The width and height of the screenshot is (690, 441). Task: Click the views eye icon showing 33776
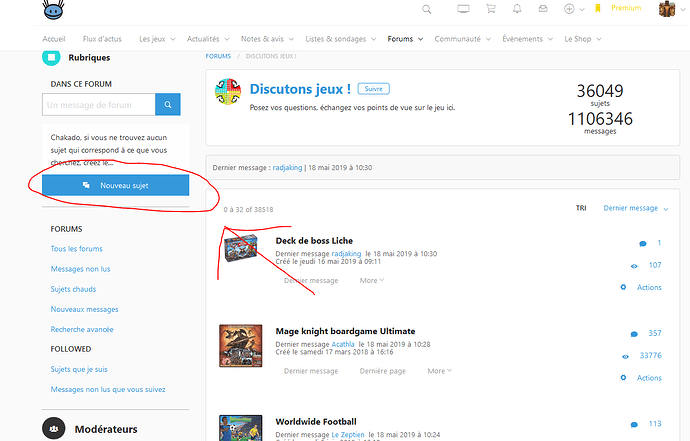click(x=625, y=356)
